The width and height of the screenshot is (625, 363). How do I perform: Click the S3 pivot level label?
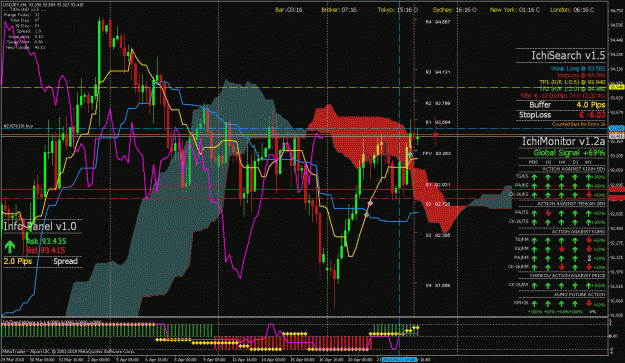pyautogui.click(x=438, y=235)
